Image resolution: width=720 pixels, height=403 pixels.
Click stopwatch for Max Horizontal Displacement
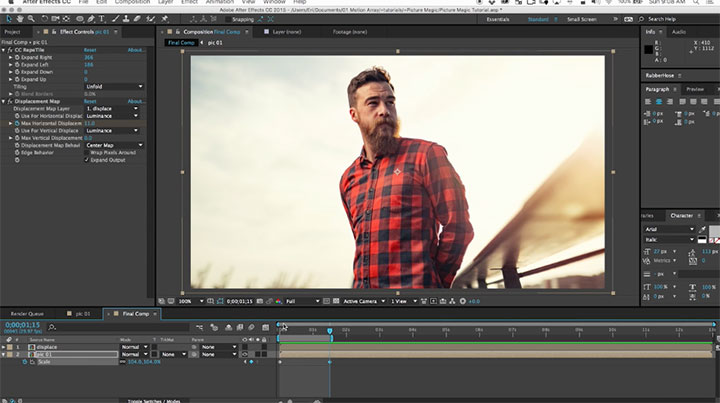[x=17, y=123]
